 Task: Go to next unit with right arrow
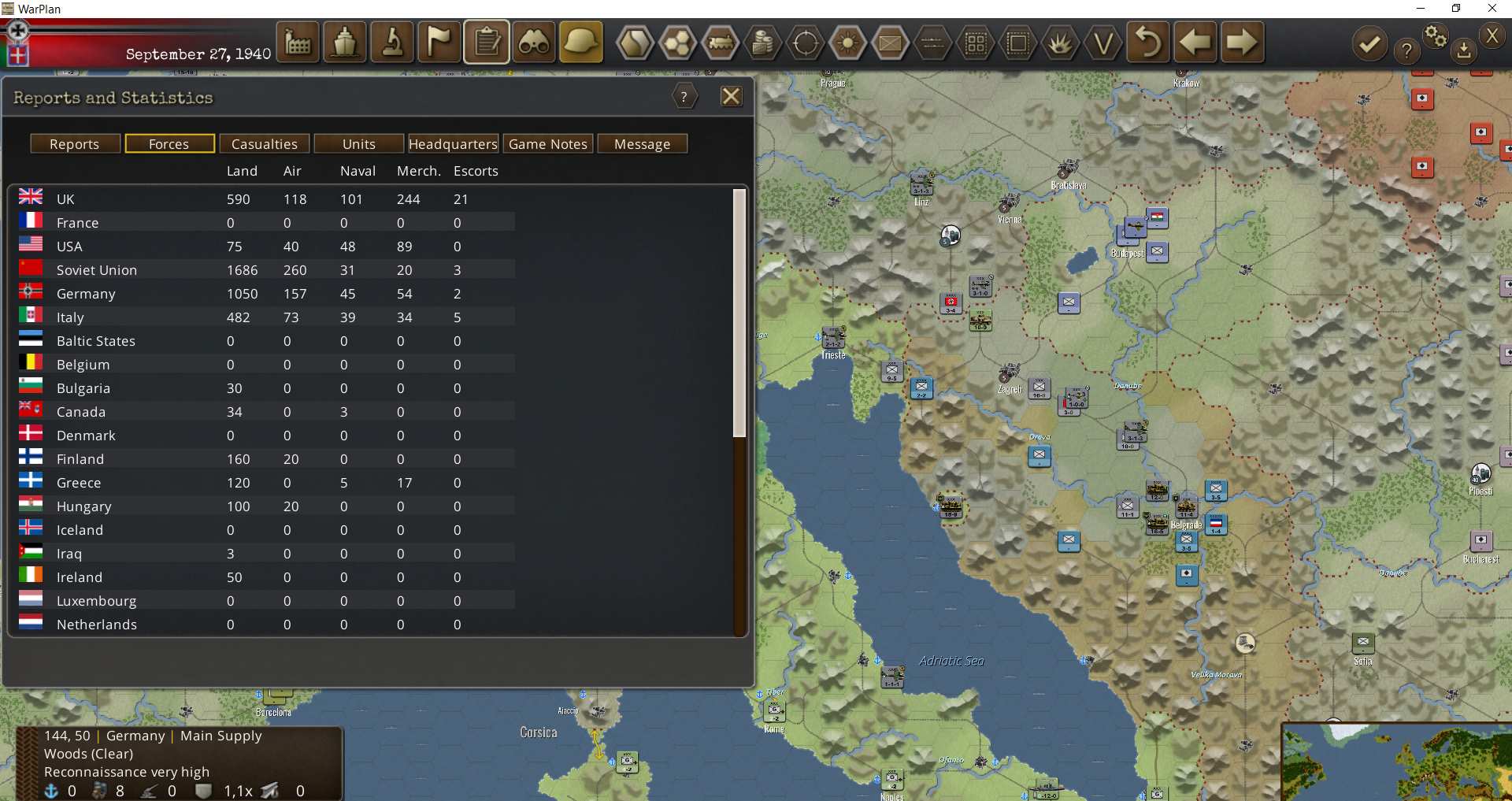point(1243,43)
